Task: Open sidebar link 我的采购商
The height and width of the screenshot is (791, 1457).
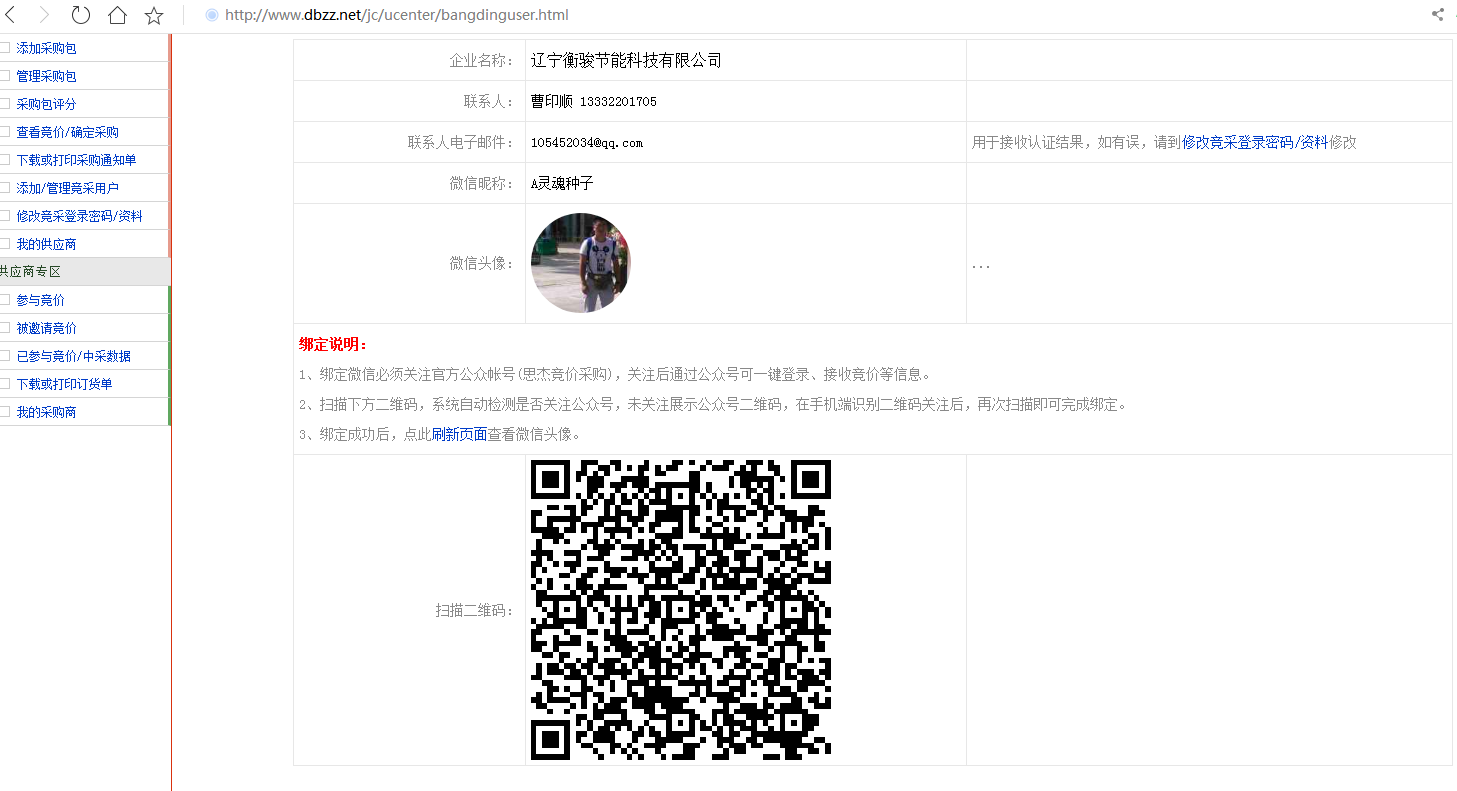Action: (x=46, y=412)
